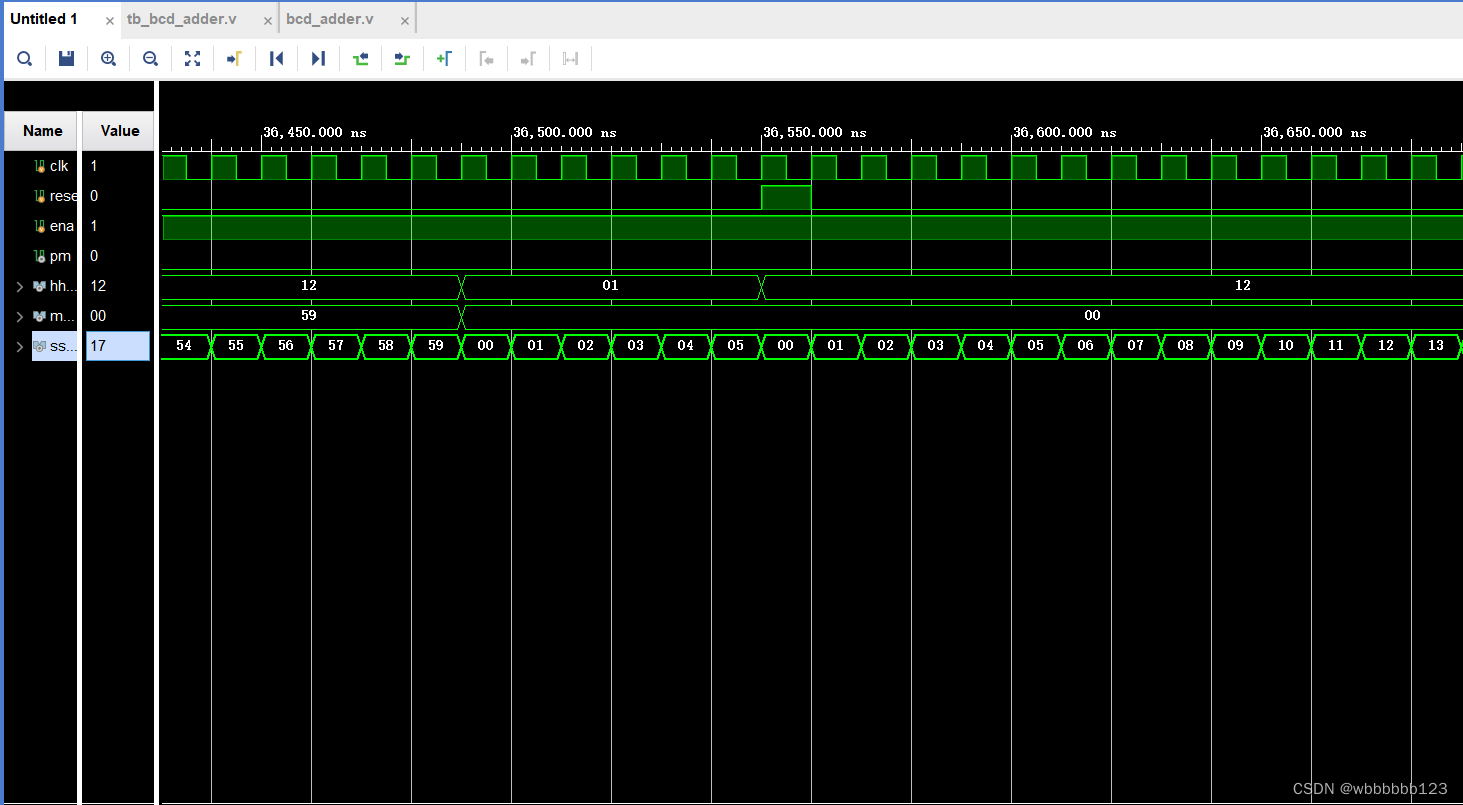
Task: Click the 07 segment in ss waveform
Action: [1136, 346]
